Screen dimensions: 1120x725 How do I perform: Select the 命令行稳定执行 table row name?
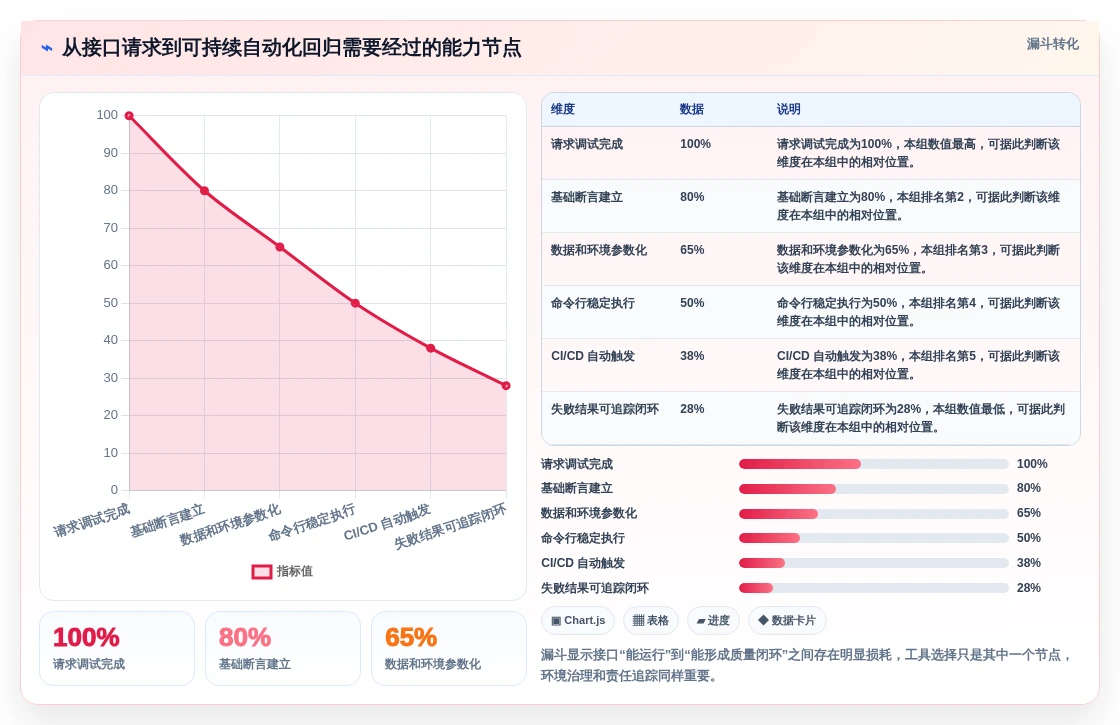tap(593, 303)
